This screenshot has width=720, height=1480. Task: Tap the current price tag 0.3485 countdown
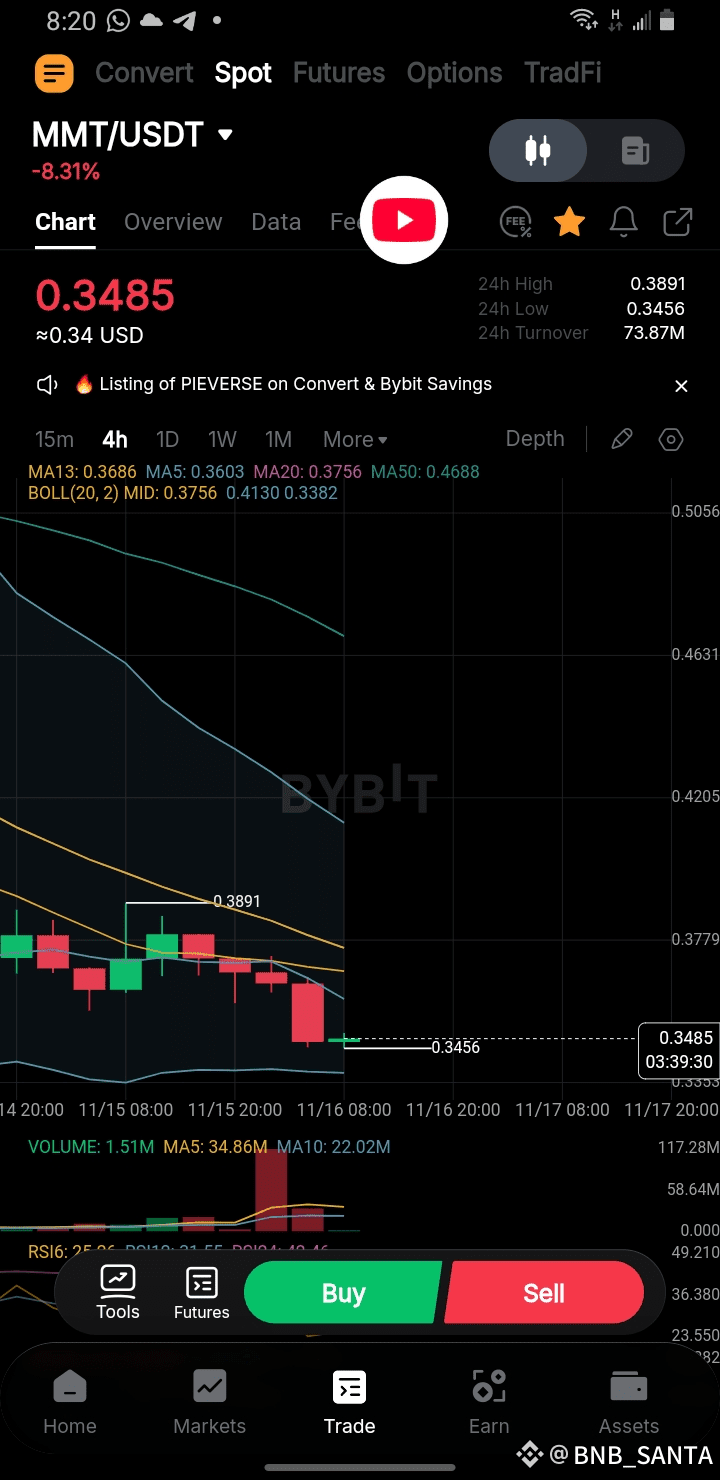click(x=679, y=1050)
